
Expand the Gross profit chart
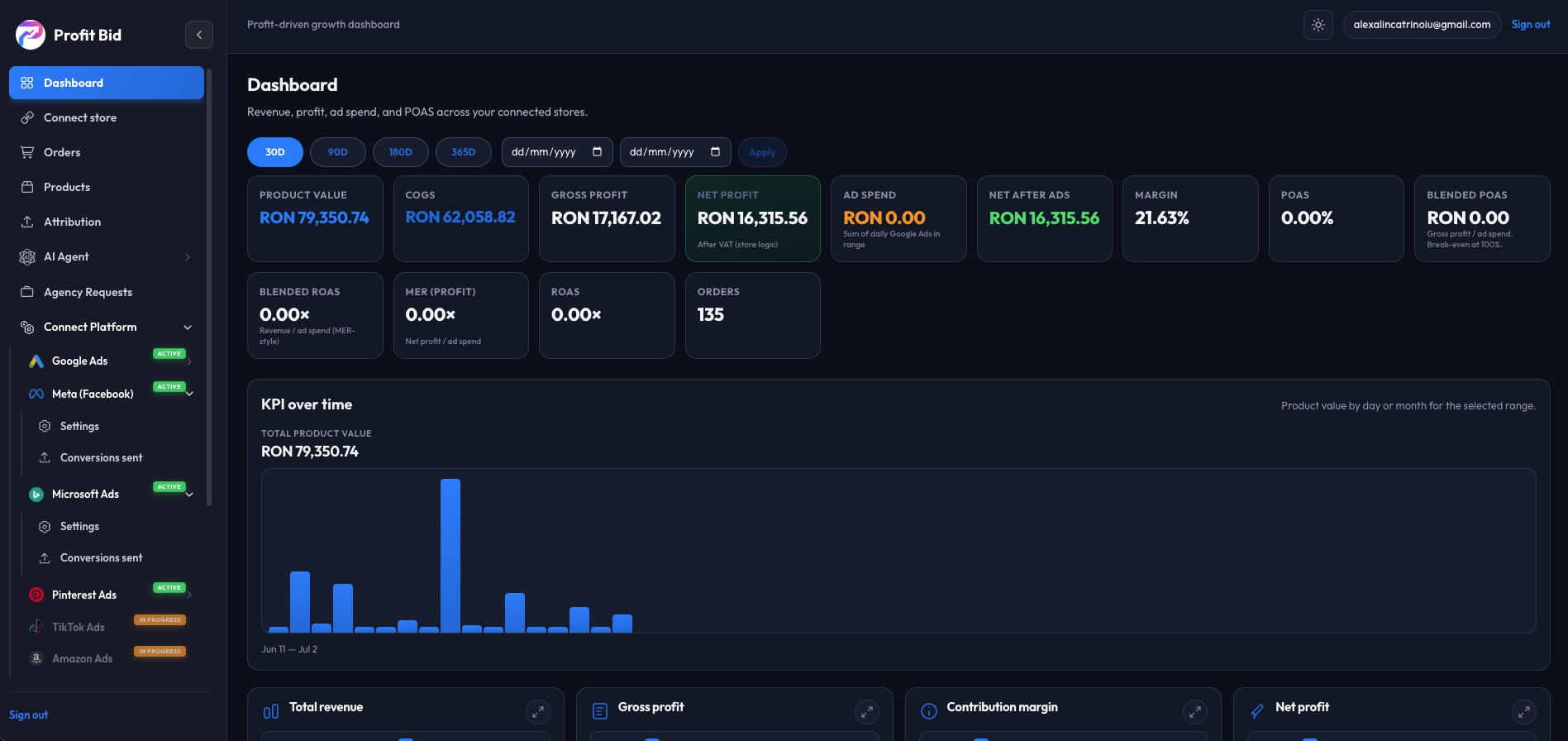(x=866, y=711)
